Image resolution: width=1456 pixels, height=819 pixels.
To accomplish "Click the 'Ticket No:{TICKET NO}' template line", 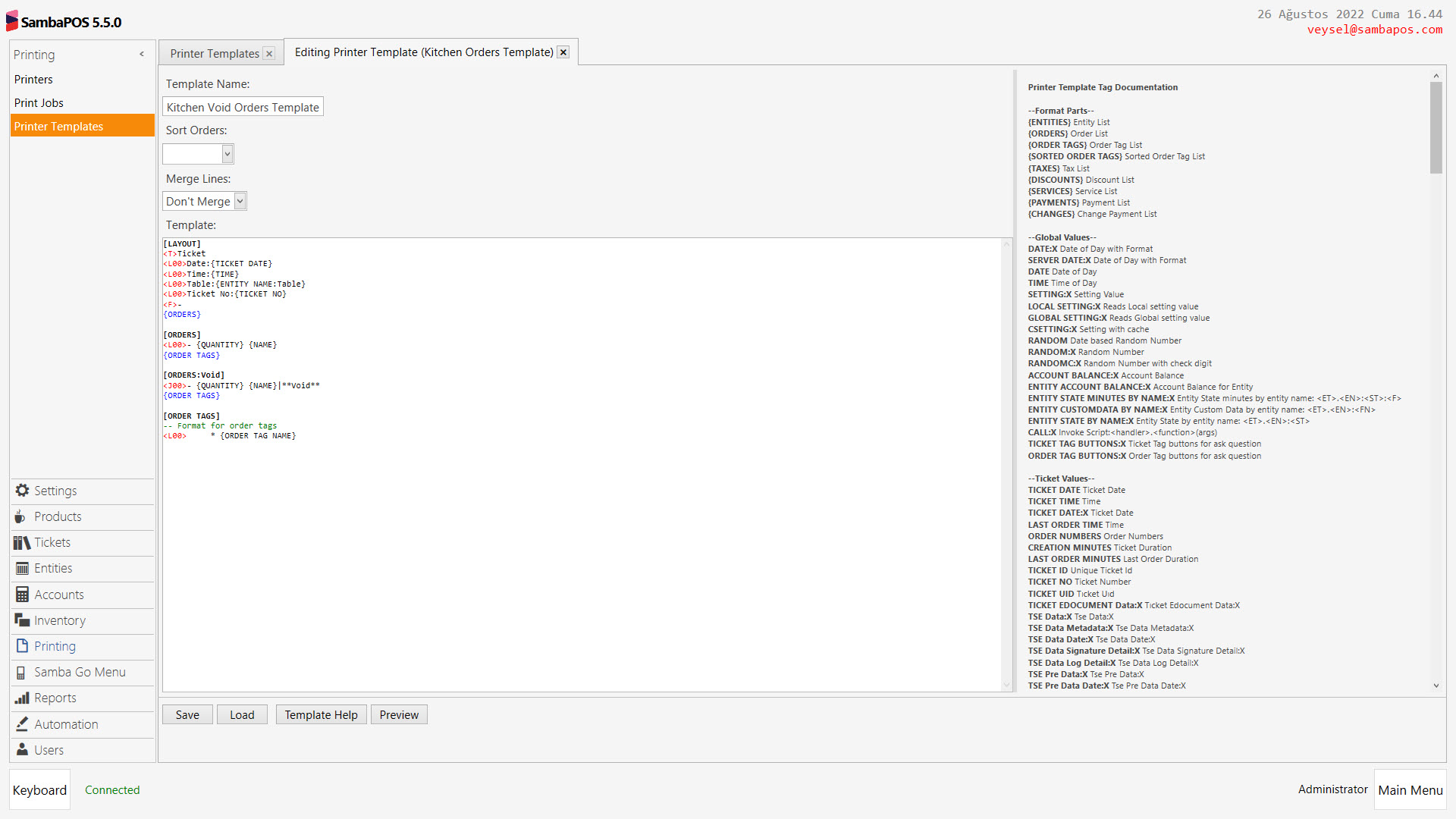I will (x=225, y=294).
